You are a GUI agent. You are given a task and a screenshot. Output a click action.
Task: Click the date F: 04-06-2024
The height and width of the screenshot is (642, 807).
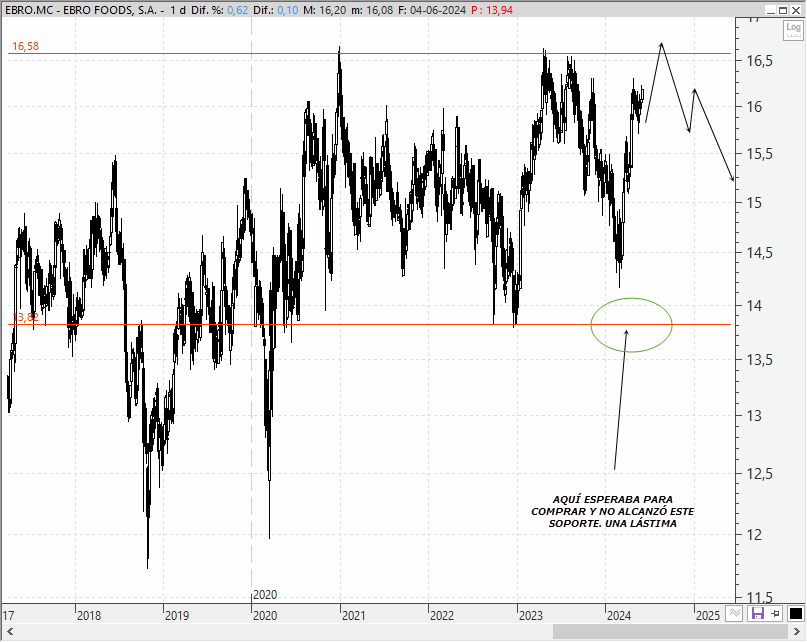click(x=432, y=10)
